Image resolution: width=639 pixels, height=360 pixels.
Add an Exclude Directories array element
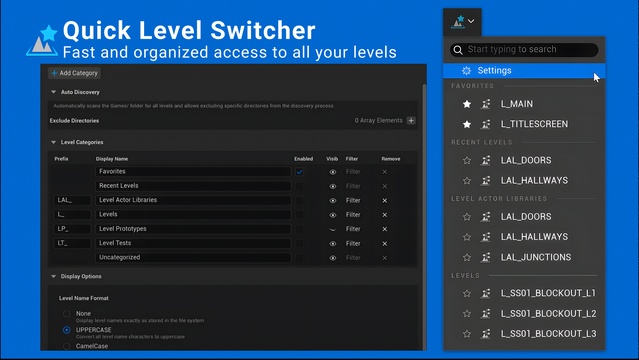coord(411,120)
